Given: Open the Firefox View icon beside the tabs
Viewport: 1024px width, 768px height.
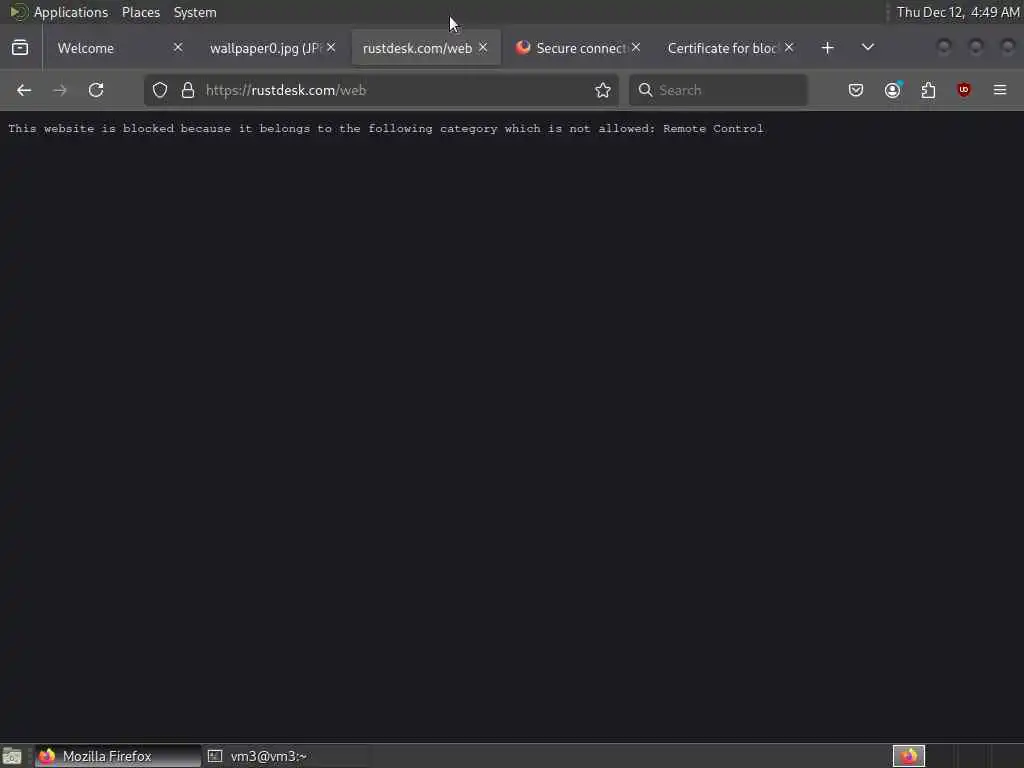Looking at the screenshot, I should coord(20,48).
